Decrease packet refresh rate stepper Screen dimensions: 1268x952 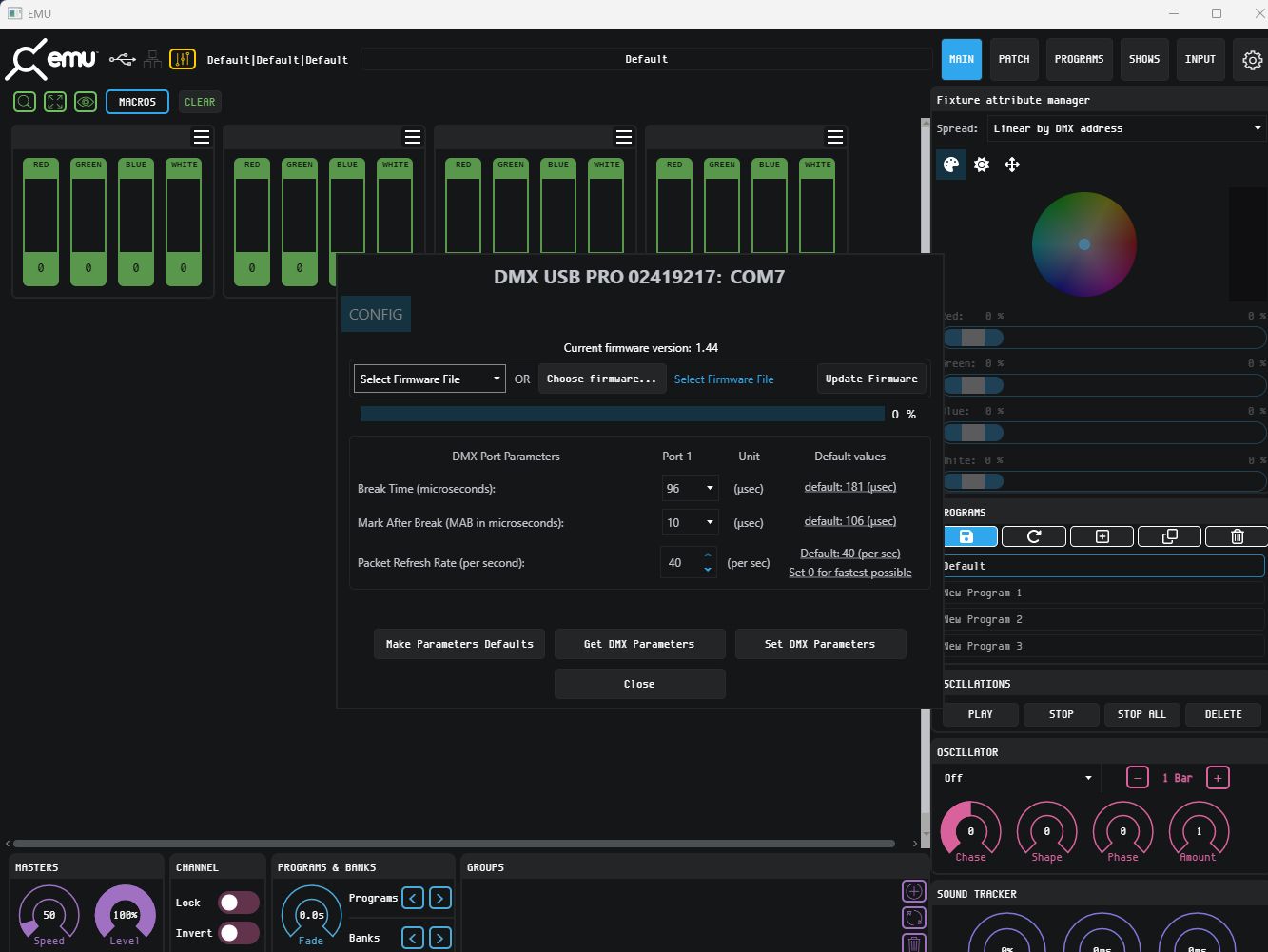click(x=708, y=570)
